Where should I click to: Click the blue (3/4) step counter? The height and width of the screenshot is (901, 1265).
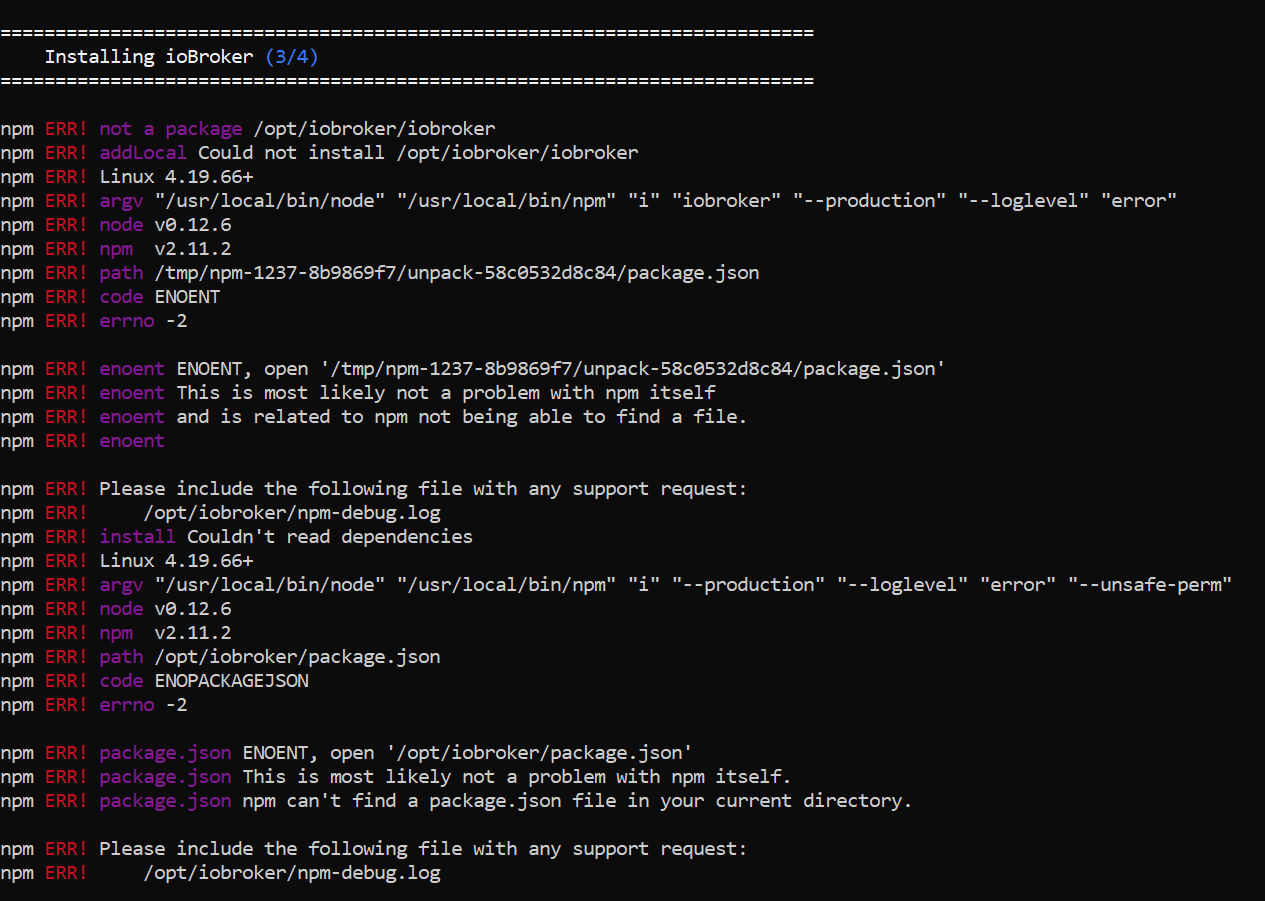pos(292,57)
